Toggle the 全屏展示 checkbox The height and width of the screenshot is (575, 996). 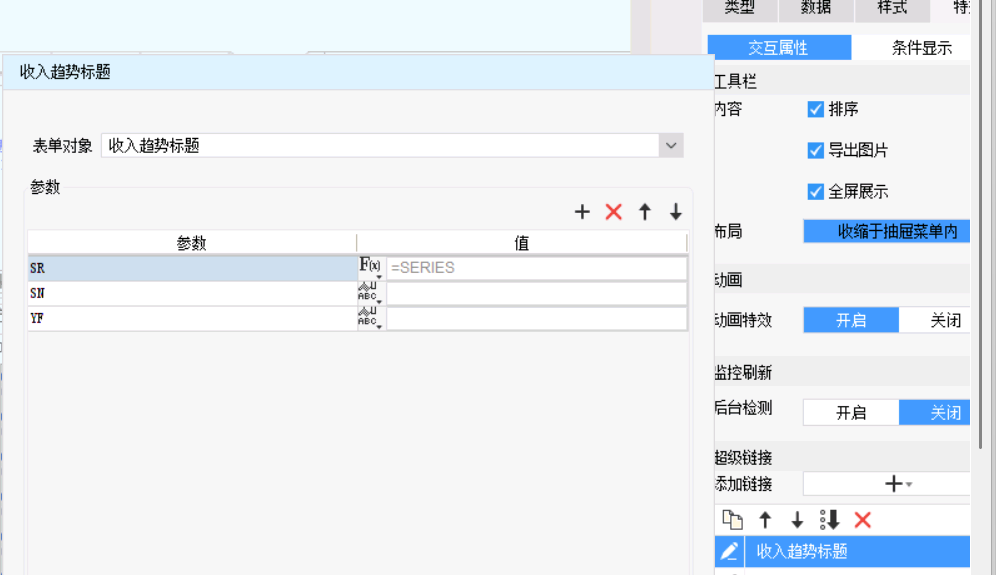pyautogui.click(x=816, y=192)
